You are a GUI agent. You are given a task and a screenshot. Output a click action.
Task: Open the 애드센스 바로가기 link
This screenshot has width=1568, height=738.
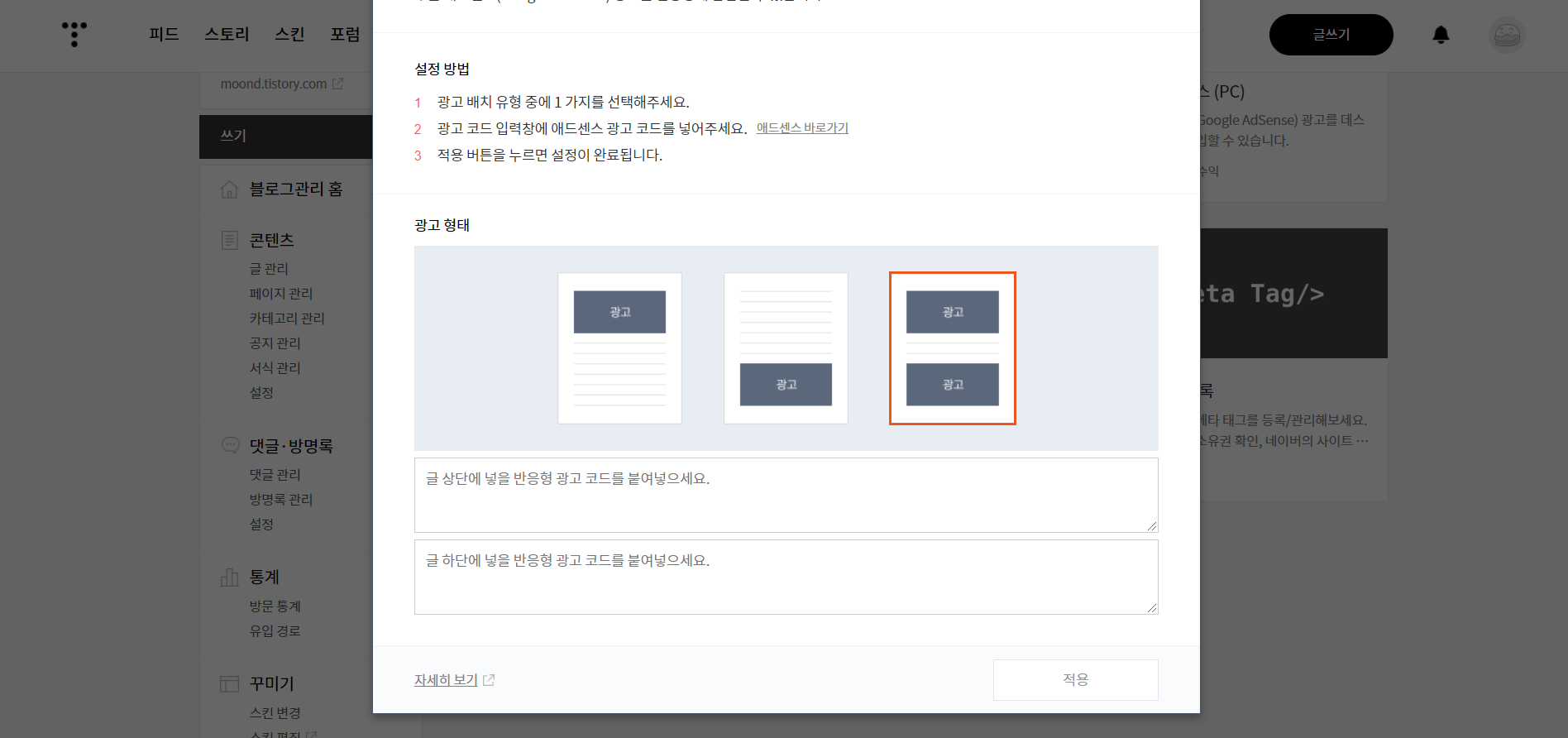coord(802,128)
